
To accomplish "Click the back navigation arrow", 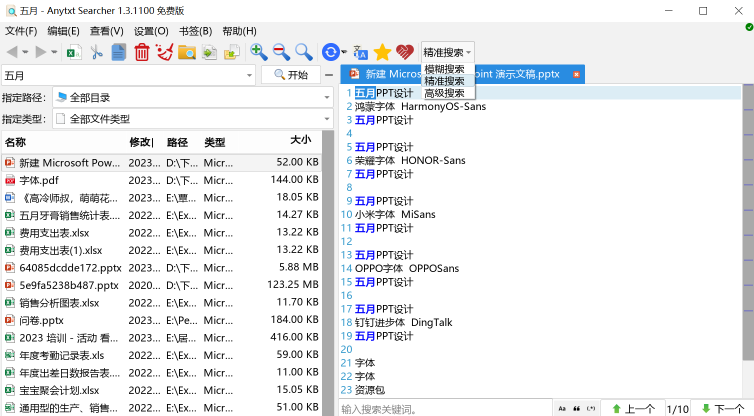I will point(12,52).
